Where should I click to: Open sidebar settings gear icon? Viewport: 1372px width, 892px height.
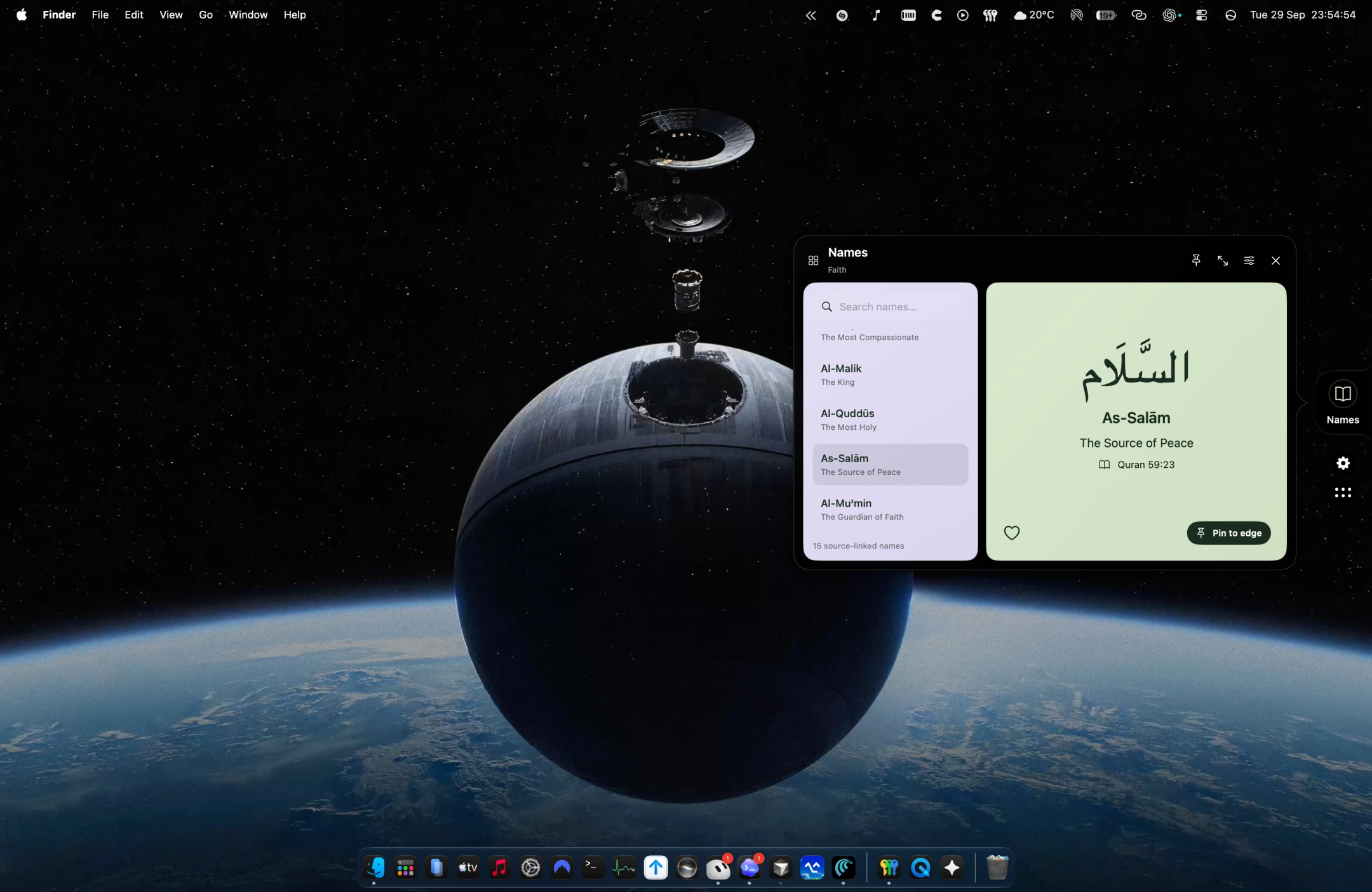1342,463
